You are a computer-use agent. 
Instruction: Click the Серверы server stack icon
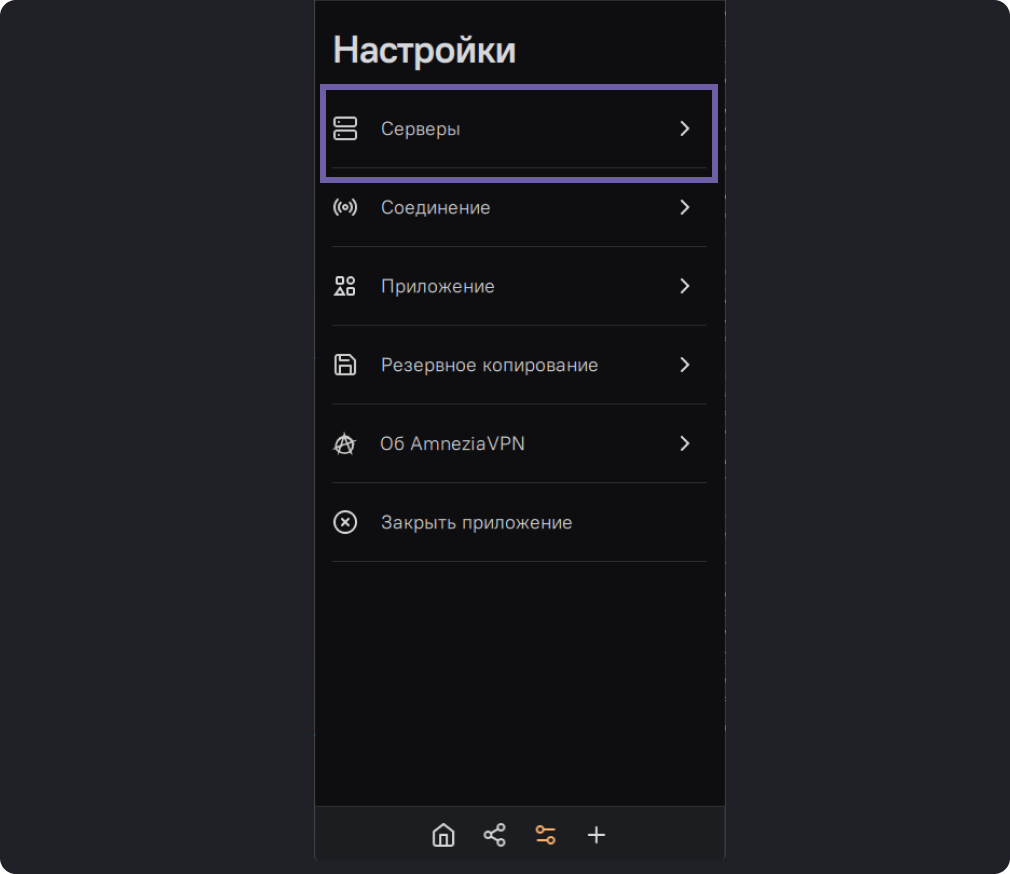[345, 128]
